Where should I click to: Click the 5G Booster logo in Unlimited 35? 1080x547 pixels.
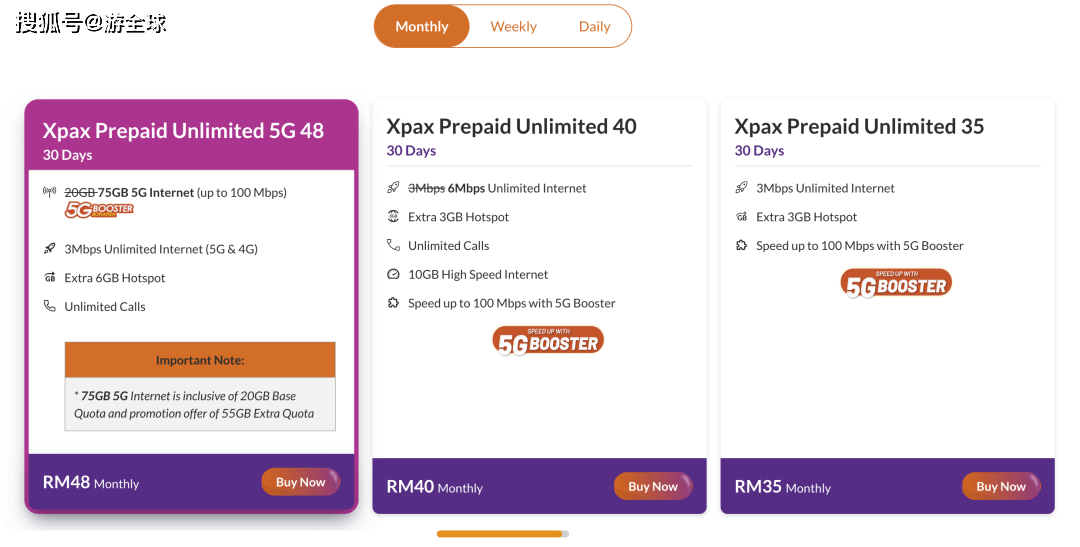(896, 283)
